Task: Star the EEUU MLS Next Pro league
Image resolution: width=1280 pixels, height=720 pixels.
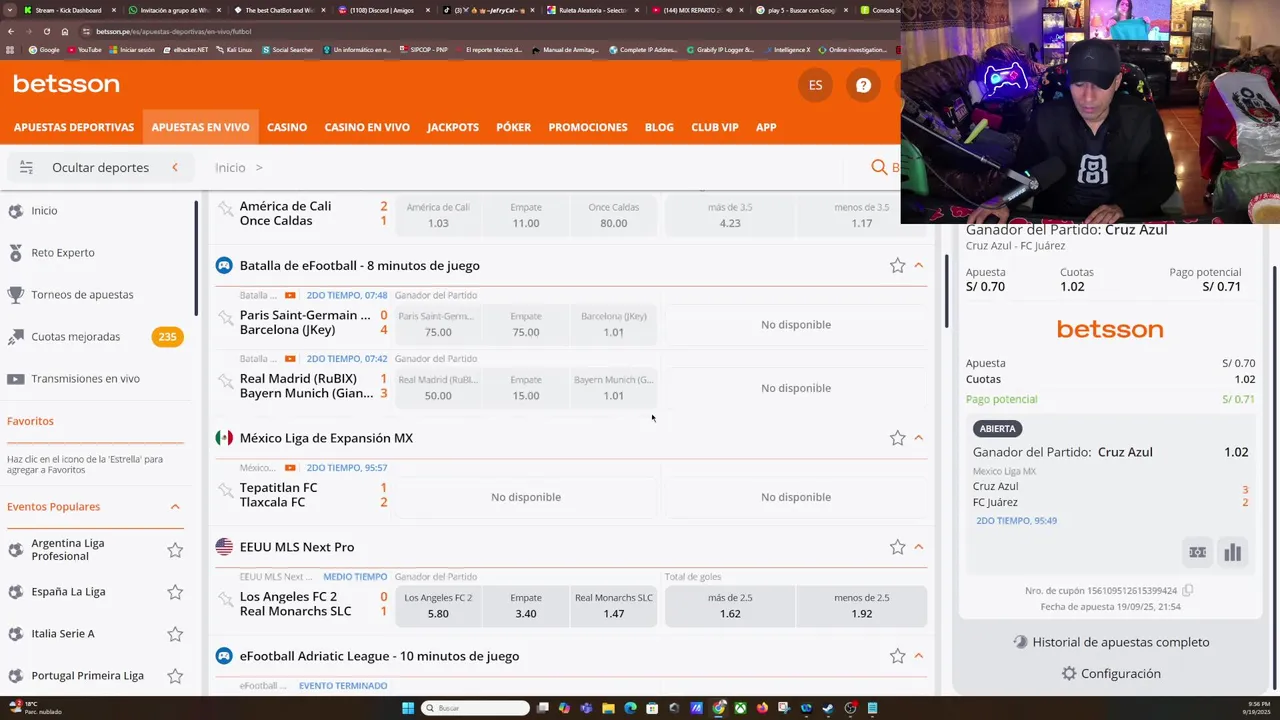Action: tap(897, 547)
